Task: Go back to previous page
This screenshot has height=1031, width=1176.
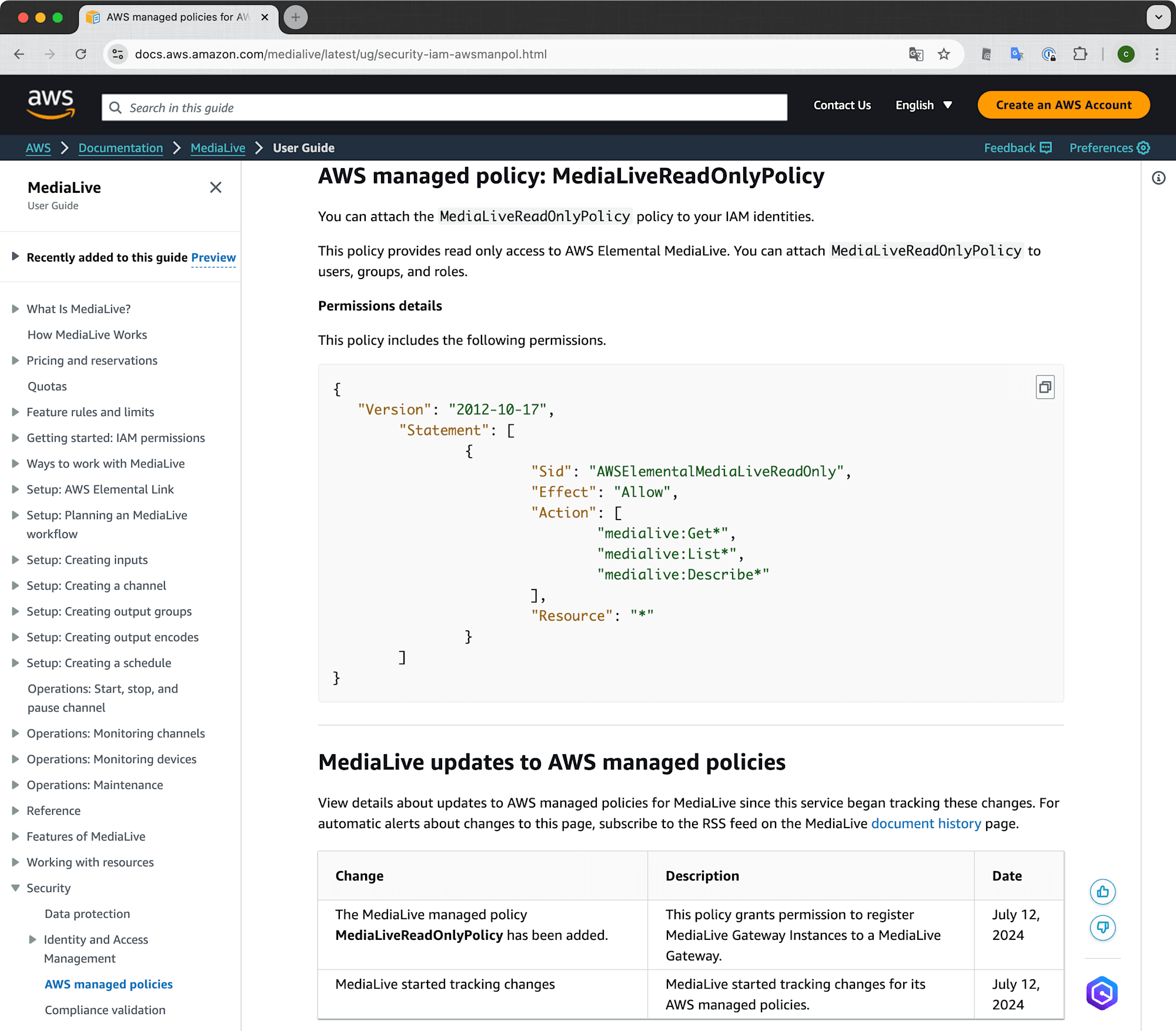Action: pos(19,54)
